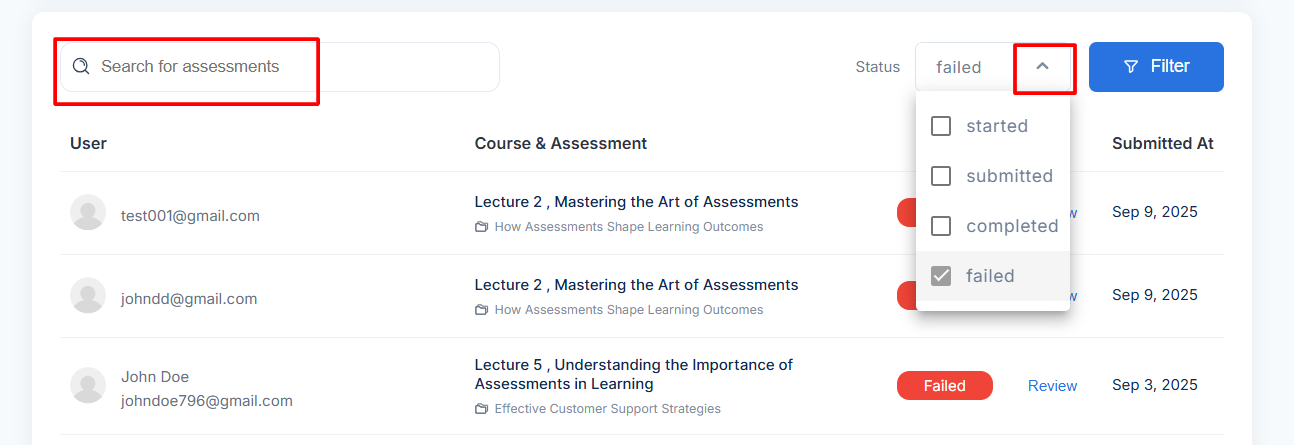Click johndd@gmail.com user avatar

pyautogui.click(x=88, y=296)
